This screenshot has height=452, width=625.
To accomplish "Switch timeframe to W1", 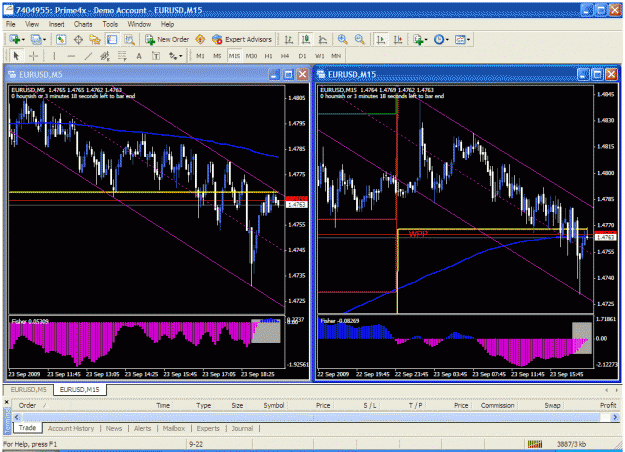I will click(320, 56).
